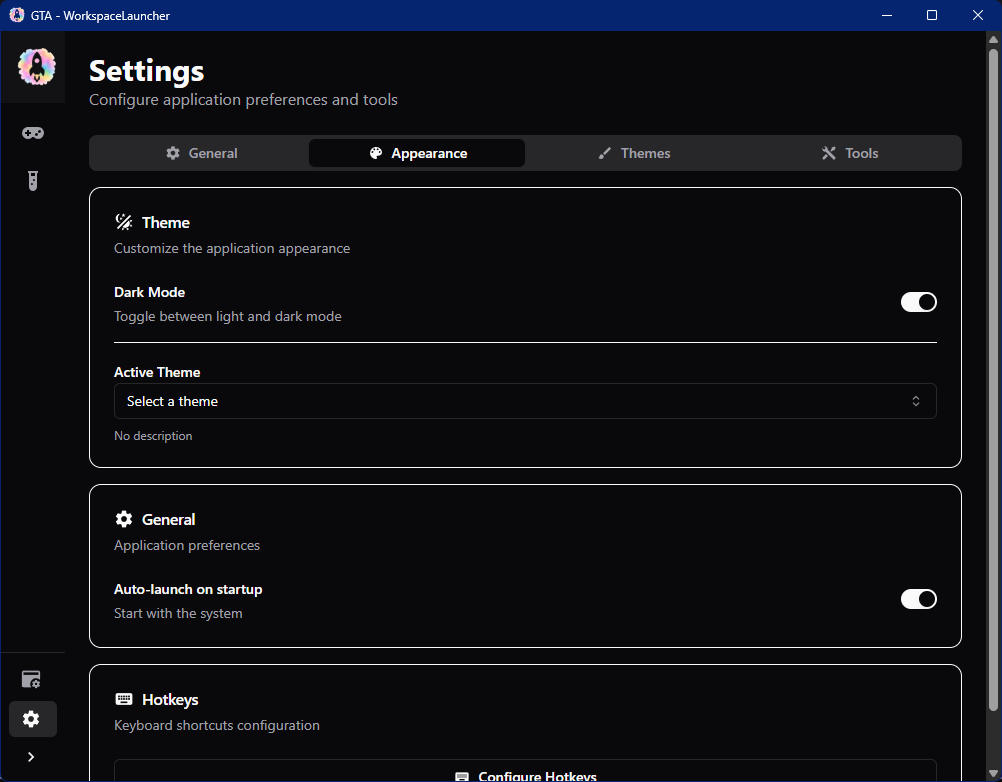Click the chevron inside the theme selector
Viewport: 1002px width, 782px height.
click(915, 400)
